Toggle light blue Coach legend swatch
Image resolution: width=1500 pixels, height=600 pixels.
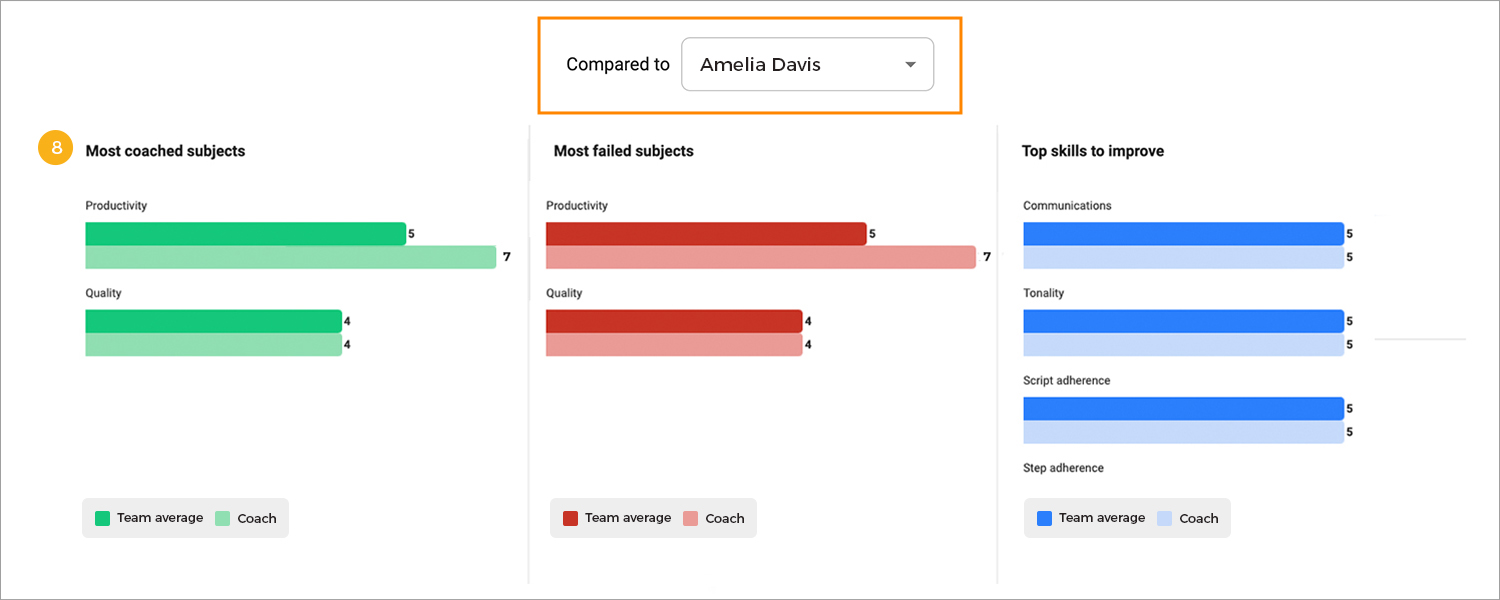coord(1164,518)
